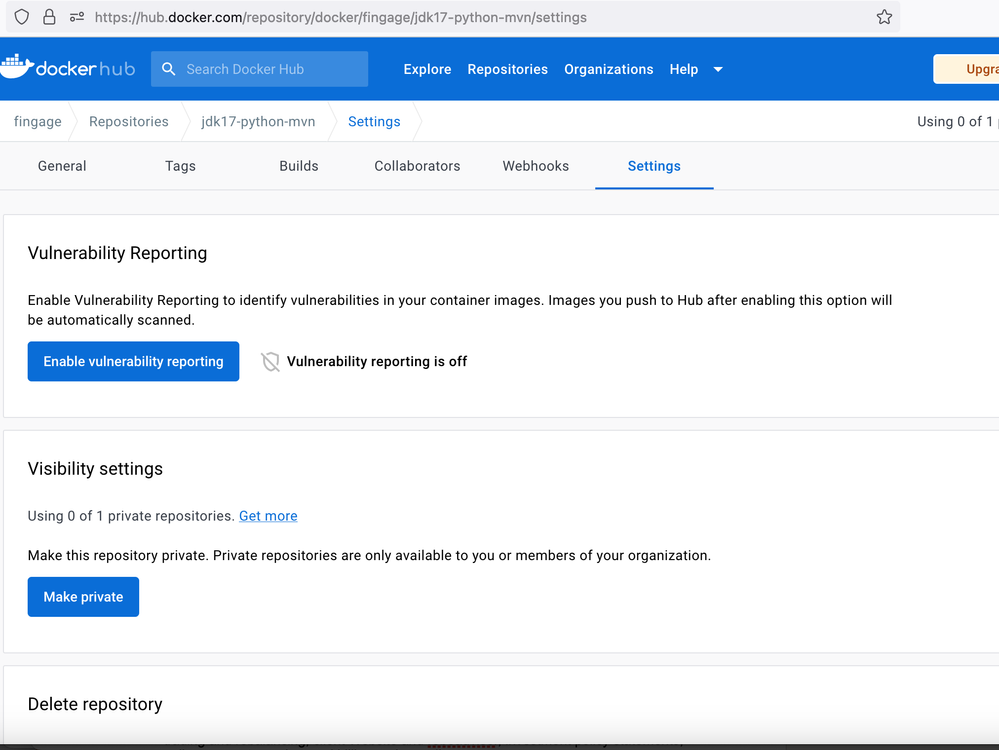Screen dimensions: 999x750
Task: Open site security lock icon
Action: click(x=49, y=17)
